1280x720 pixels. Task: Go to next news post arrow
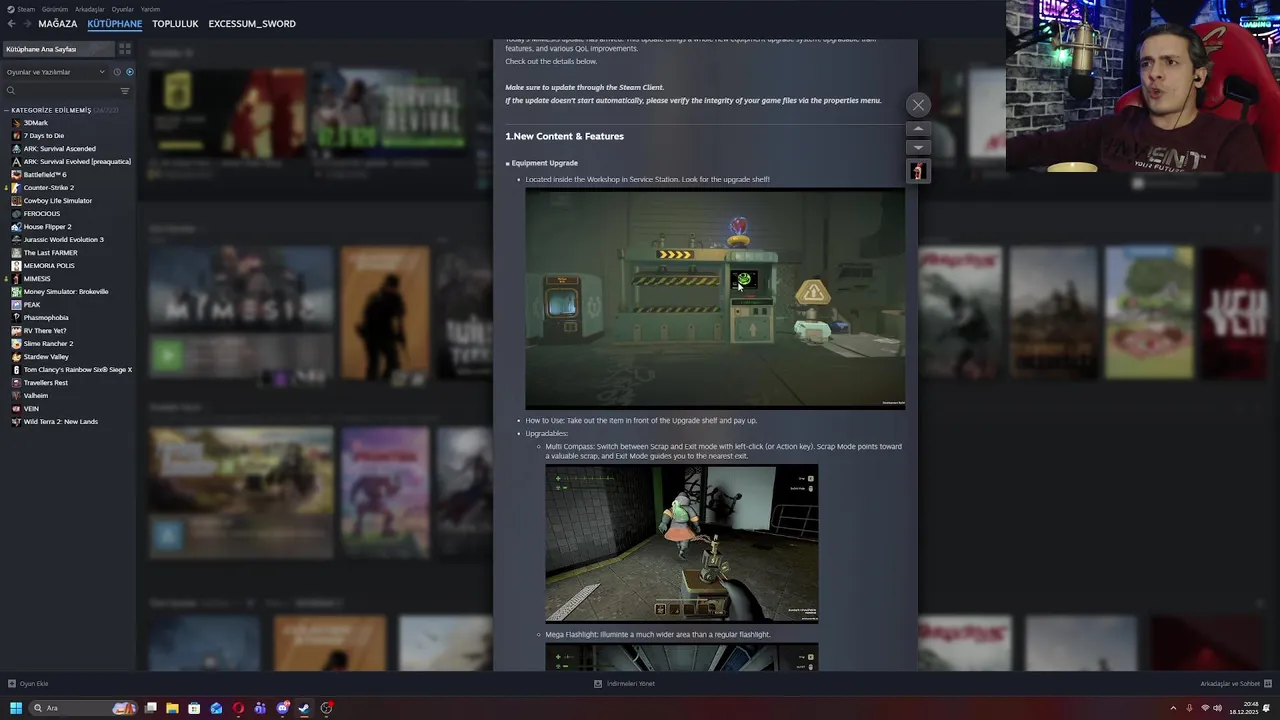pyautogui.click(x=918, y=147)
